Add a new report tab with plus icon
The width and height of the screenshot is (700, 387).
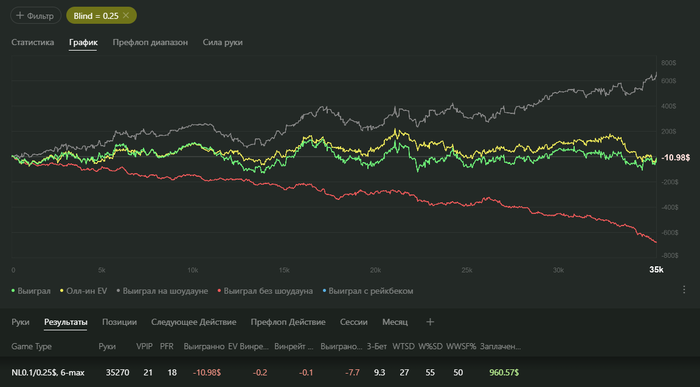coord(430,322)
